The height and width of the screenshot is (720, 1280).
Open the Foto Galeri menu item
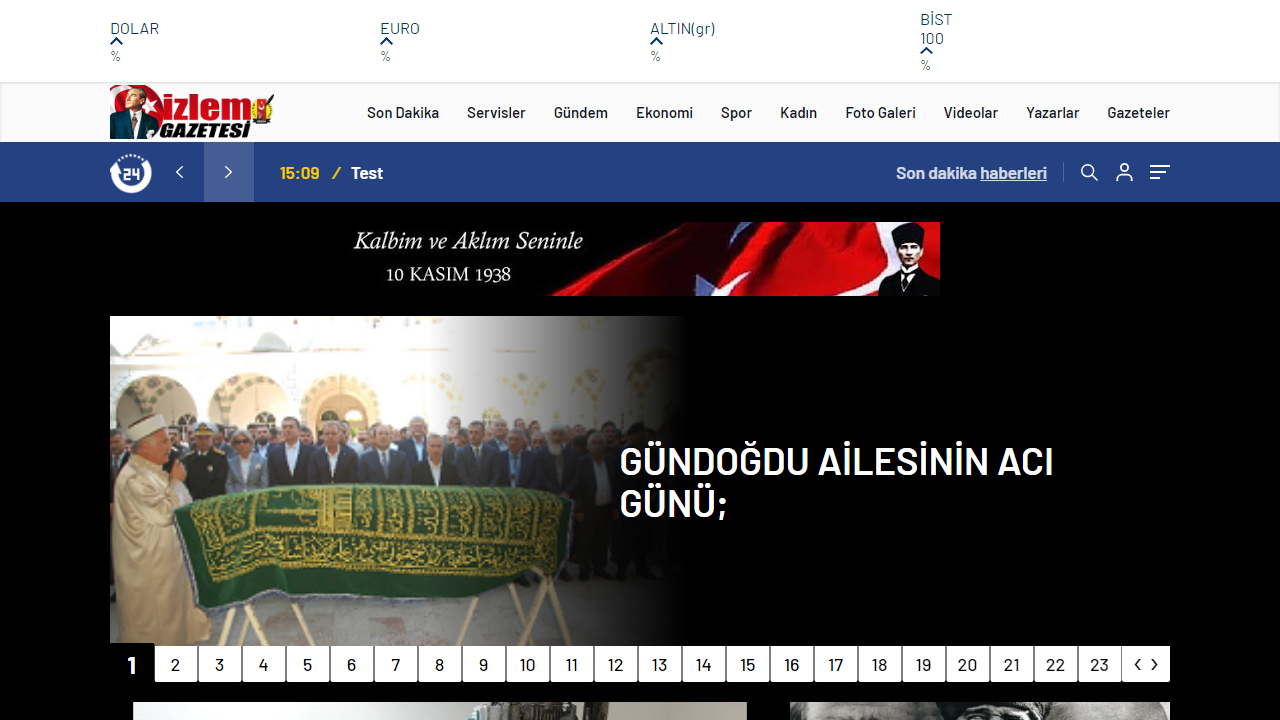pos(880,112)
